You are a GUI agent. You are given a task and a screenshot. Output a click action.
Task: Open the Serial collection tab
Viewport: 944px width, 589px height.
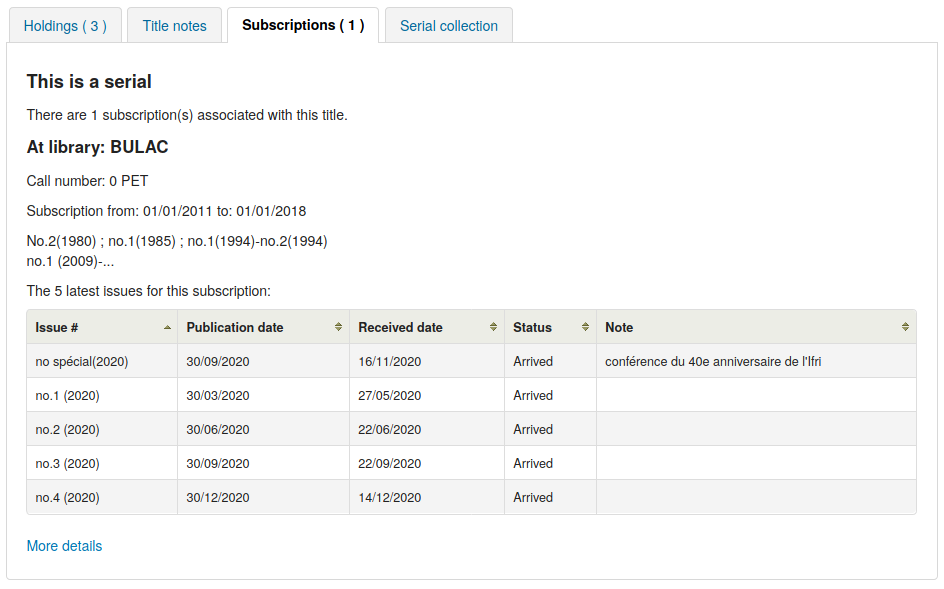(448, 26)
